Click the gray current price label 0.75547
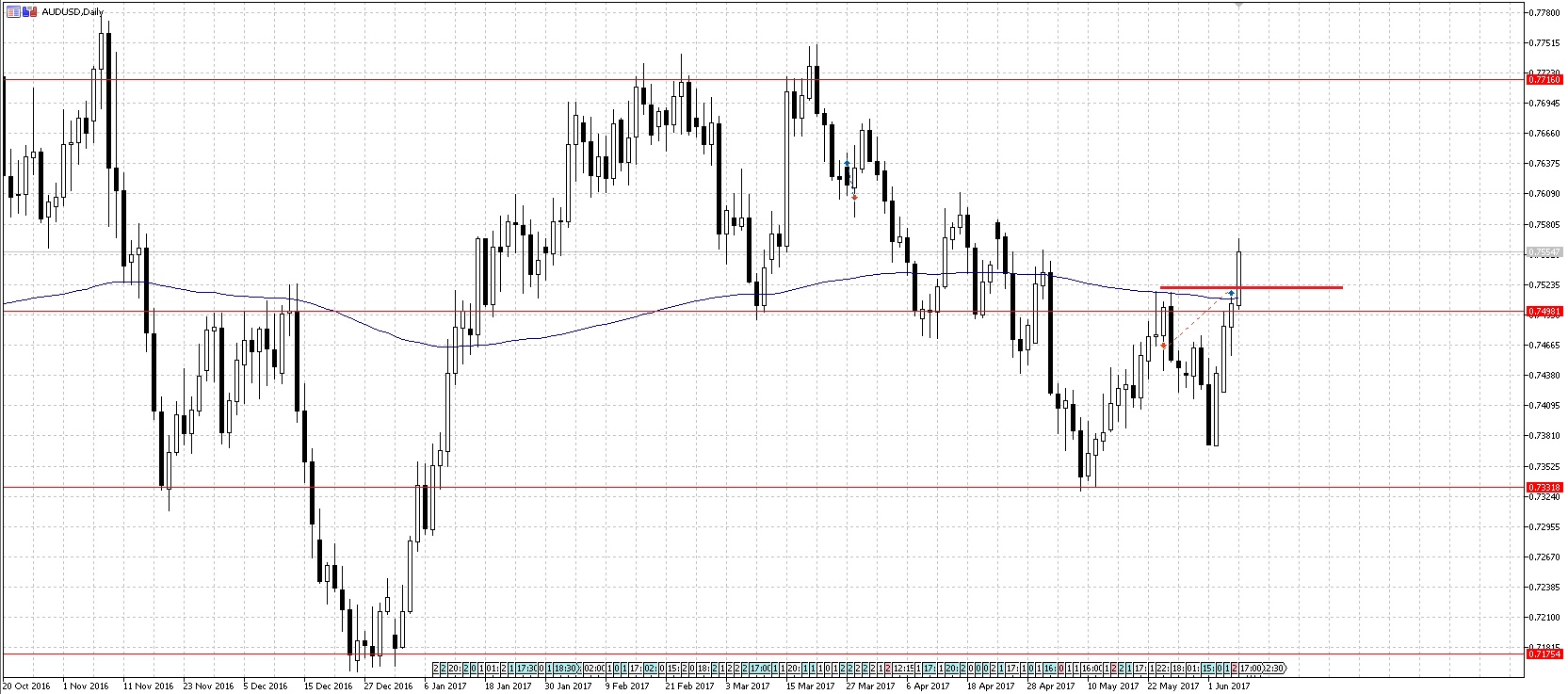 1544,252
